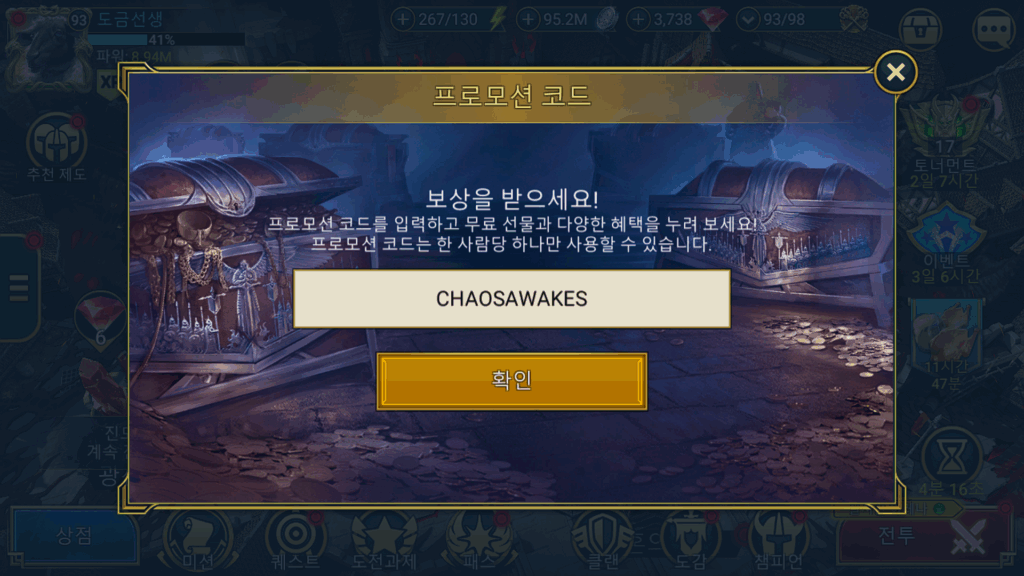The height and width of the screenshot is (576, 1024).
Task: Open the 상점 shop button
Action: (x=74, y=536)
